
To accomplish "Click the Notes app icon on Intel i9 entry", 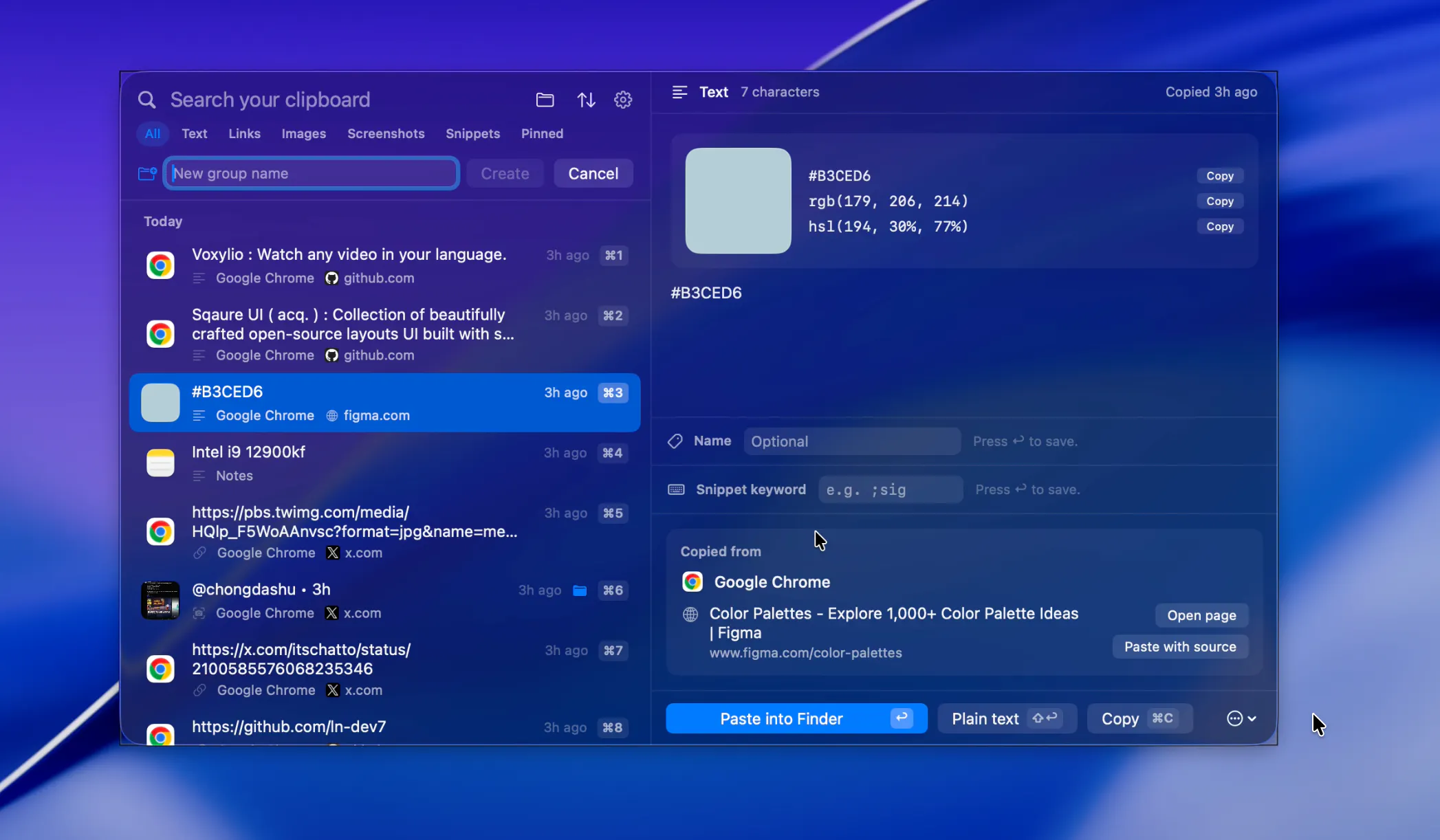I will click(x=160, y=463).
